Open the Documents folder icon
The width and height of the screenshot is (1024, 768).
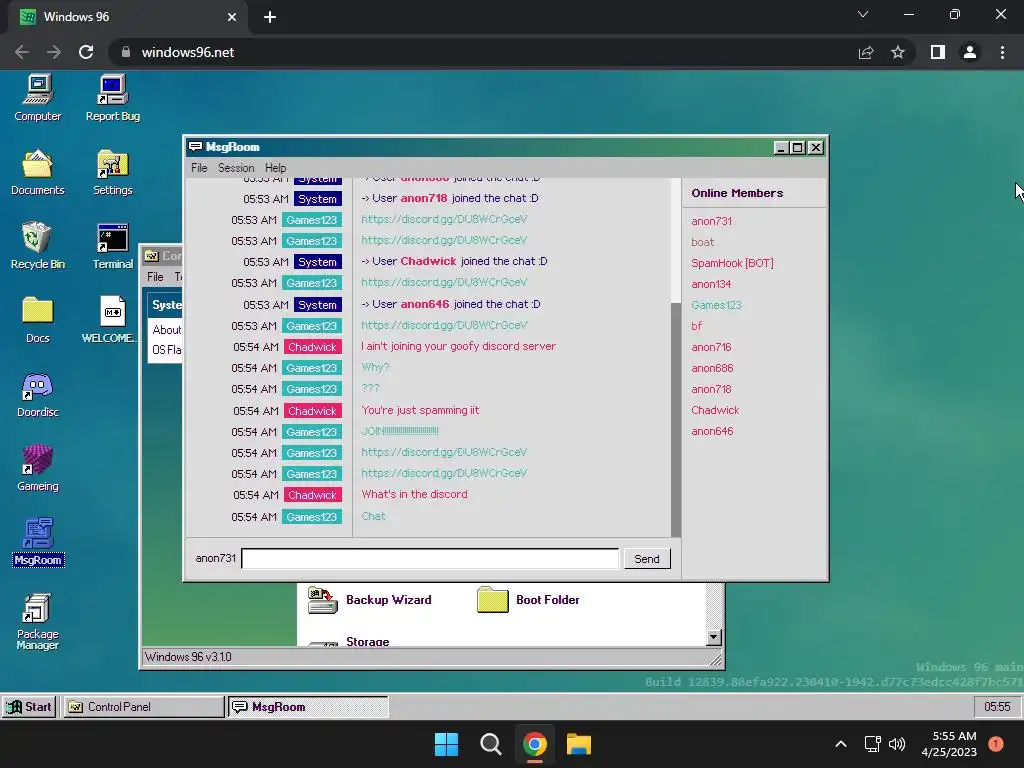[x=37, y=172]
